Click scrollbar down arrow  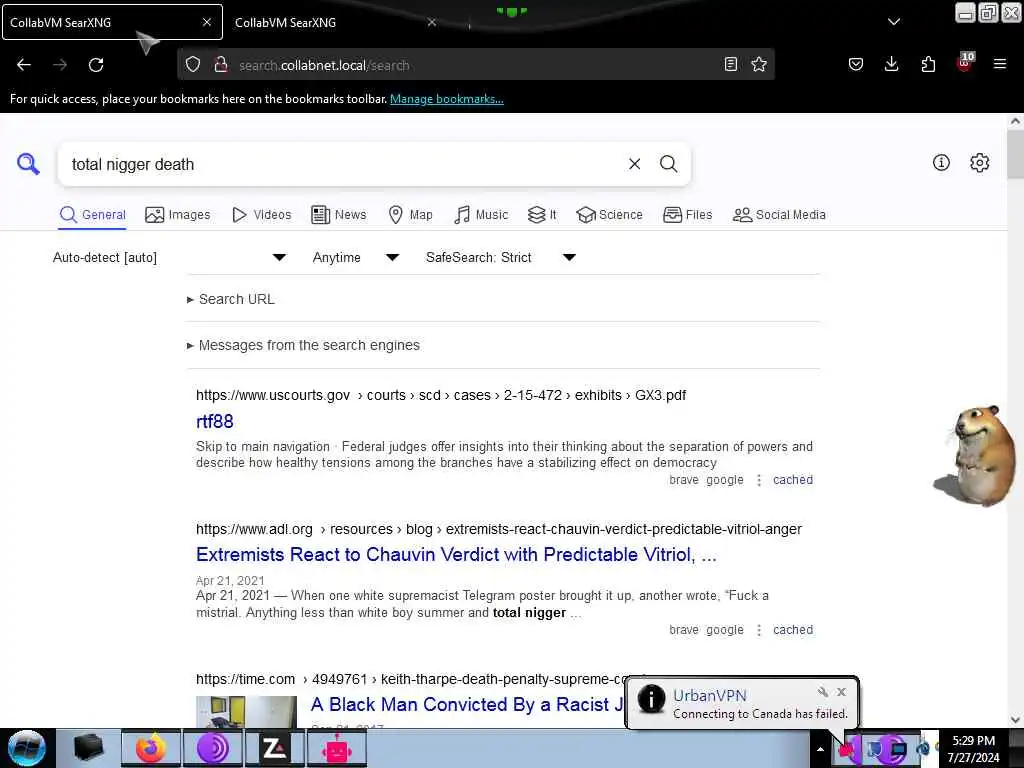[x=1015, y=719]
